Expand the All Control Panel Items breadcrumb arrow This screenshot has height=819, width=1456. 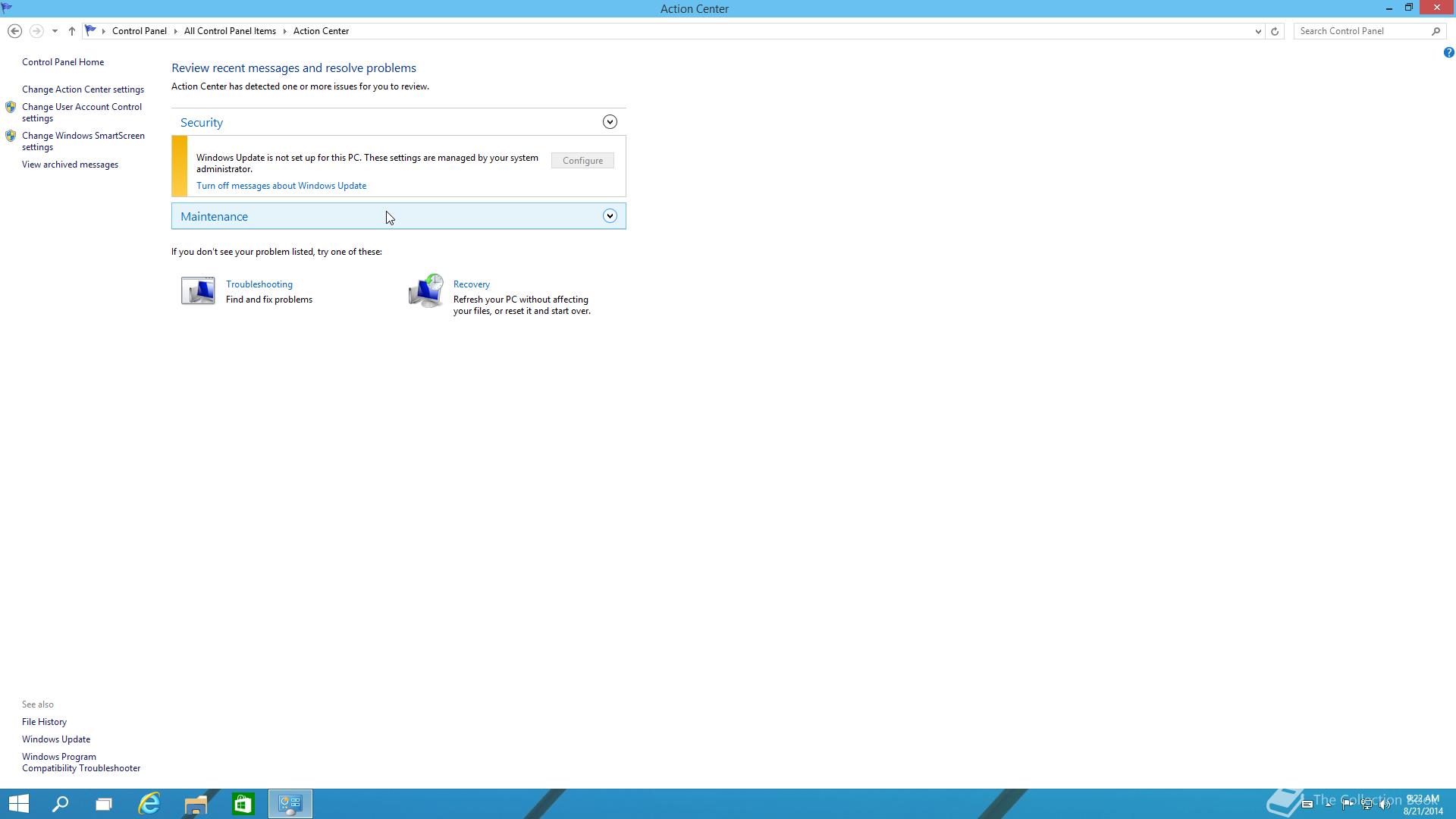coord(285,31)
